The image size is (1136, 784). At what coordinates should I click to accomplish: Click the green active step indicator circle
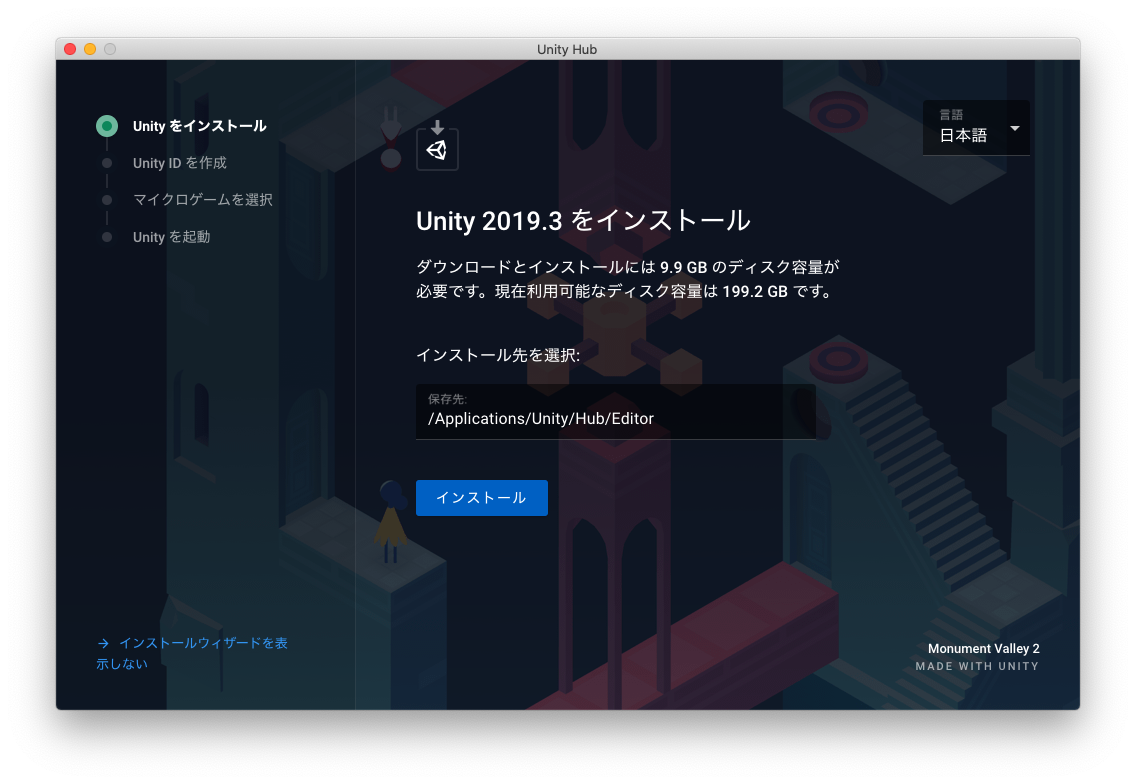(107, 126)
